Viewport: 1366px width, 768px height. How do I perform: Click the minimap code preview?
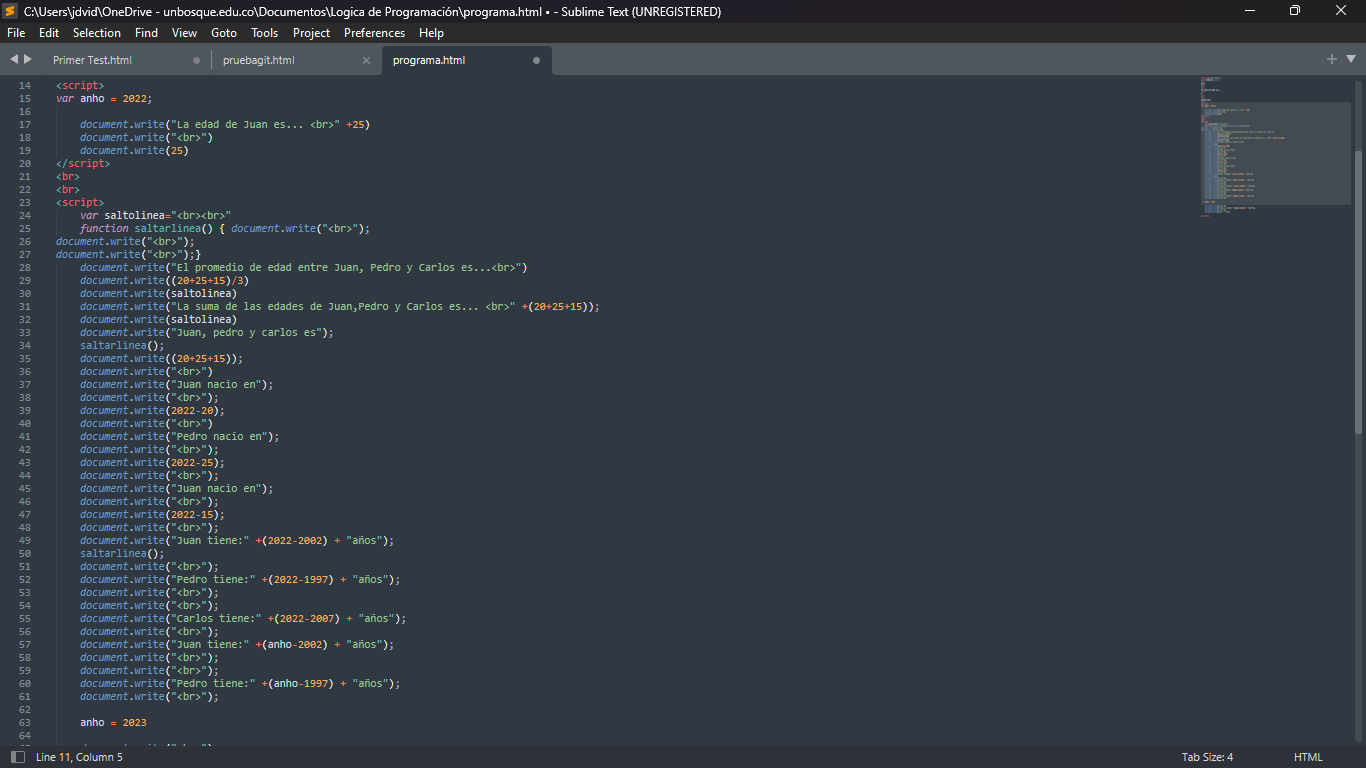coord(1274,146)
